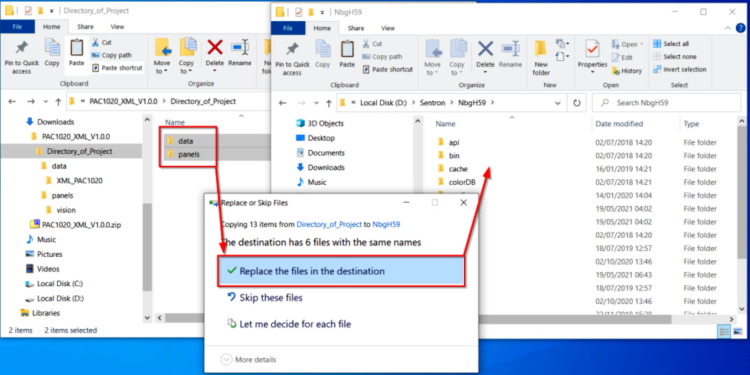
Task: Open recent locations dropdown in Directory_of_Project window
Action: pos(45,101)
